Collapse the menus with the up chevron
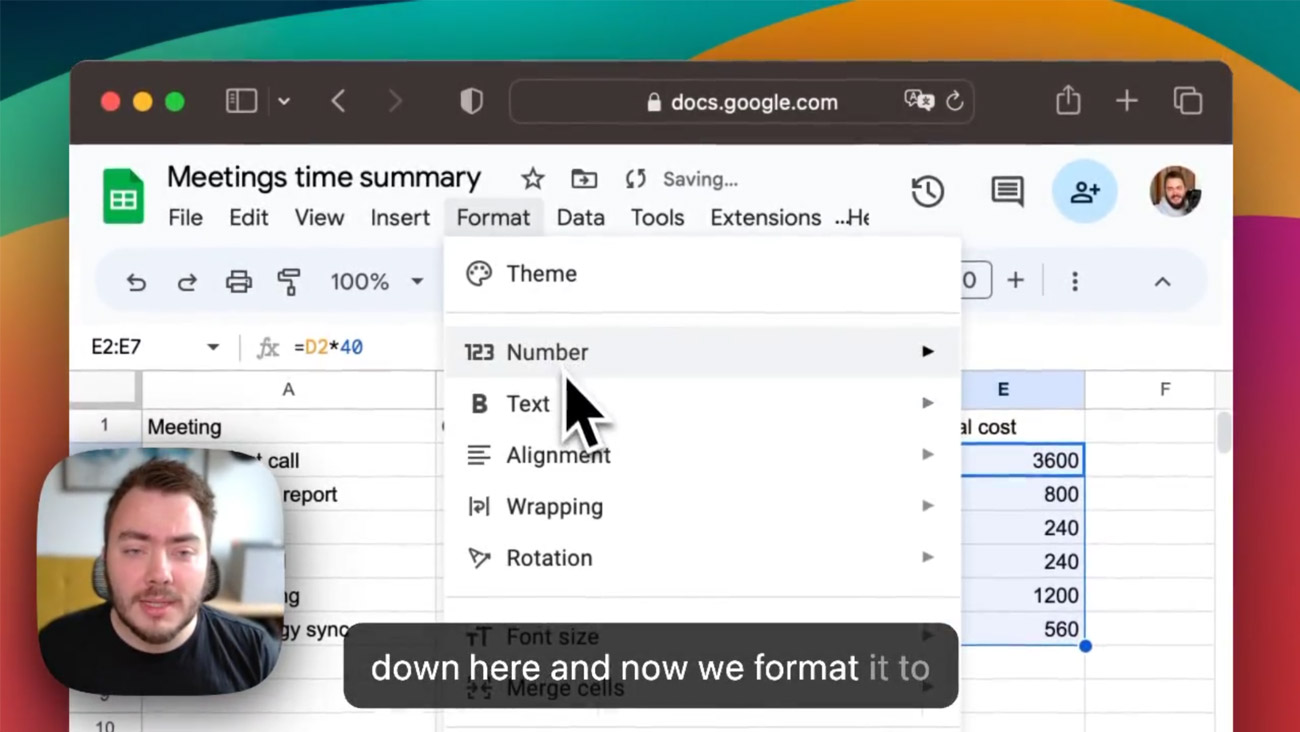 pyautogui.click(x=1162, y=282)
